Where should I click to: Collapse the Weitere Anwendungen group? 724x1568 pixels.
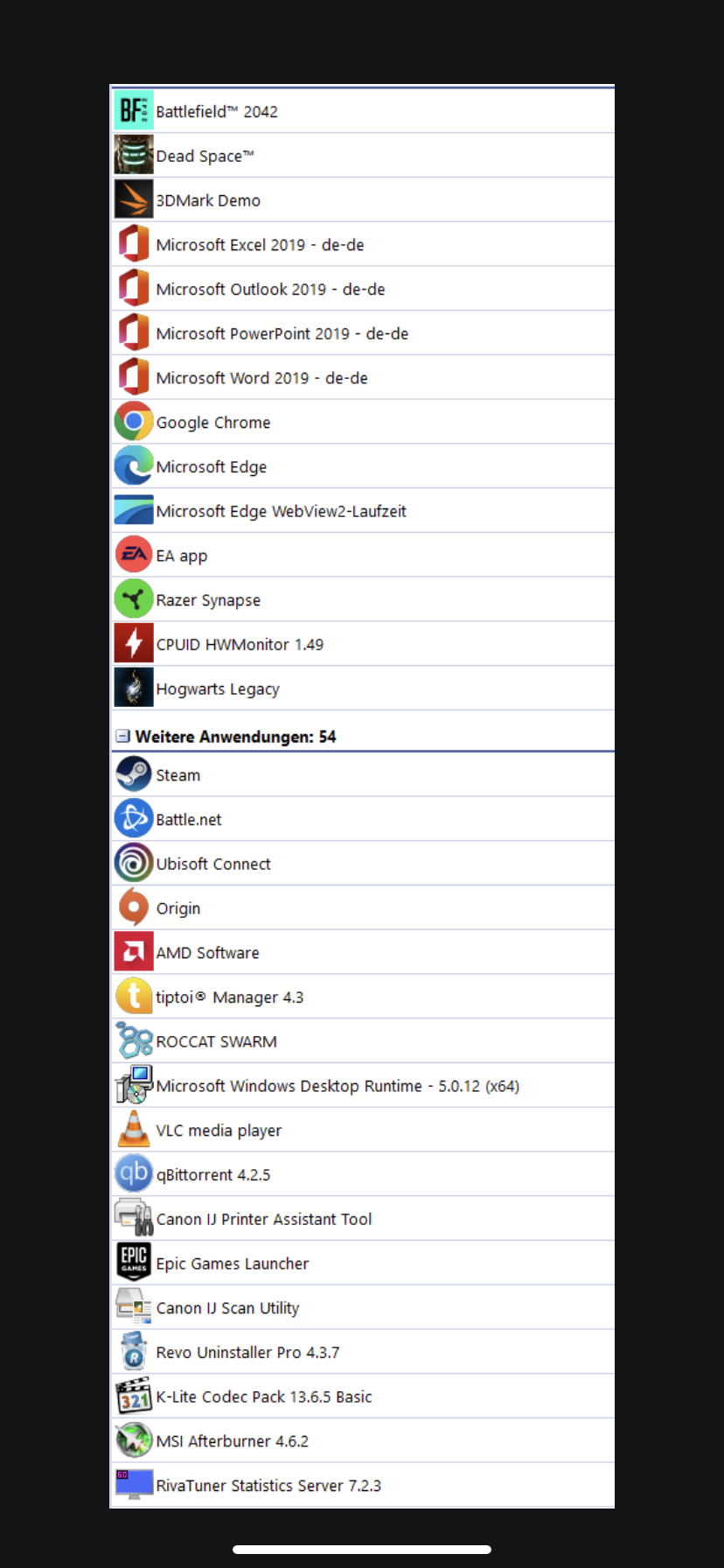click(122, 737)
